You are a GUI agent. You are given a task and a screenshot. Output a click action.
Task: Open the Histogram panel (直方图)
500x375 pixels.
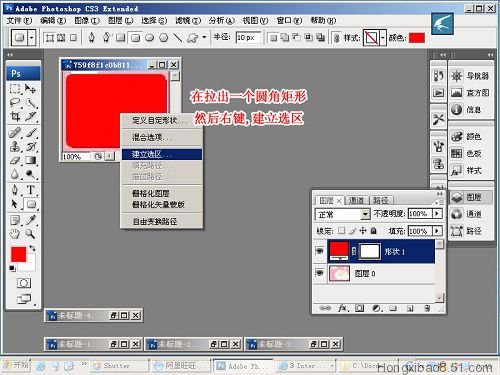(470, 93)
